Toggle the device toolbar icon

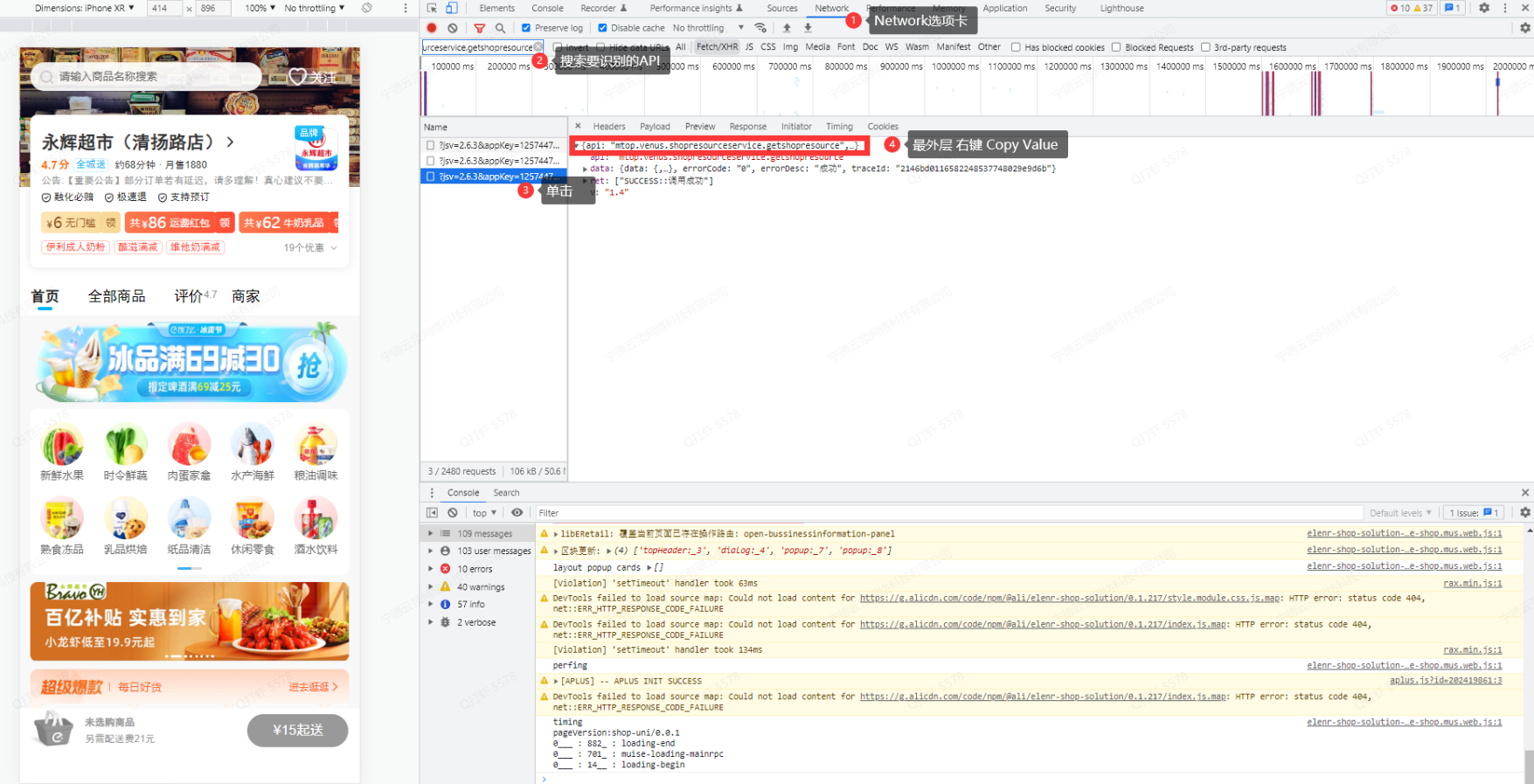[x=452, y=8]
